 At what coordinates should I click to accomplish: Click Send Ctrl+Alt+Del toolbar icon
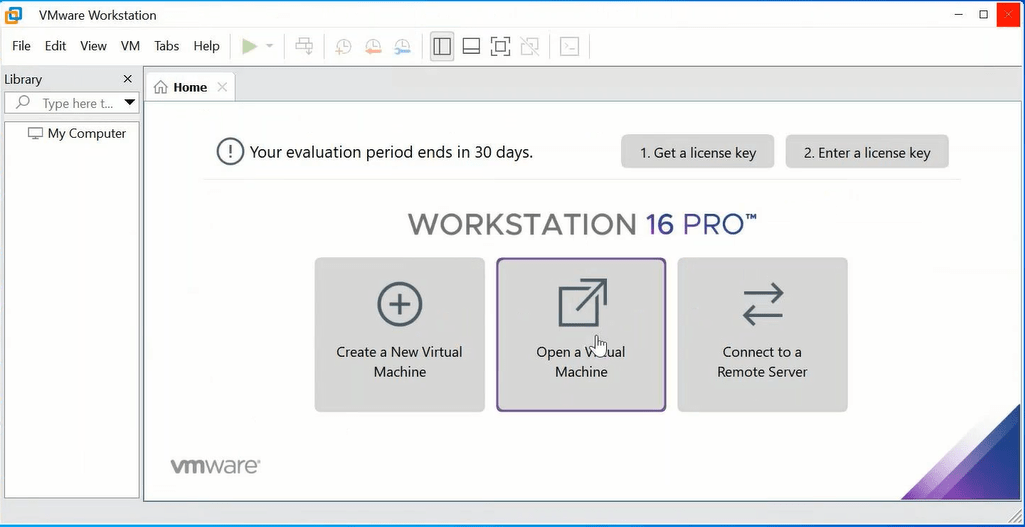pyautogui.click(x=304, y=46)
